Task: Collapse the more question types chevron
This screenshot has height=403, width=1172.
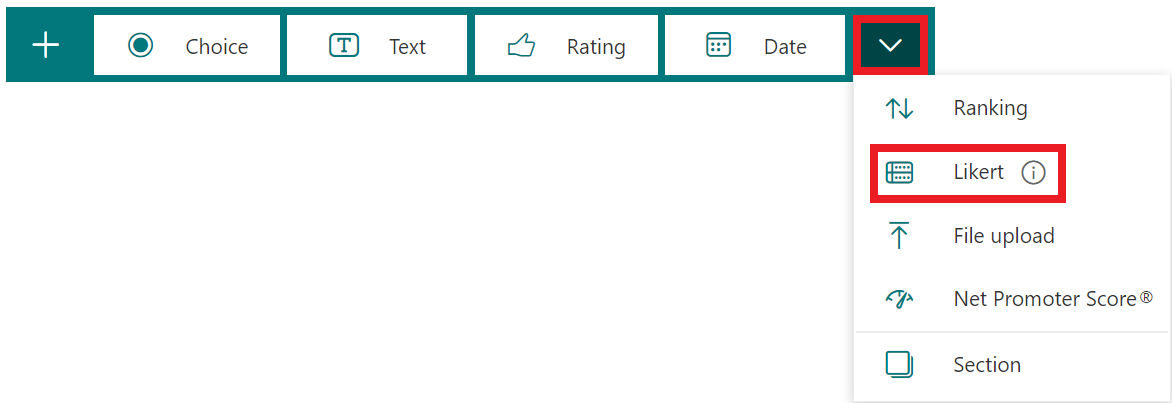Action: coord(890,45)
